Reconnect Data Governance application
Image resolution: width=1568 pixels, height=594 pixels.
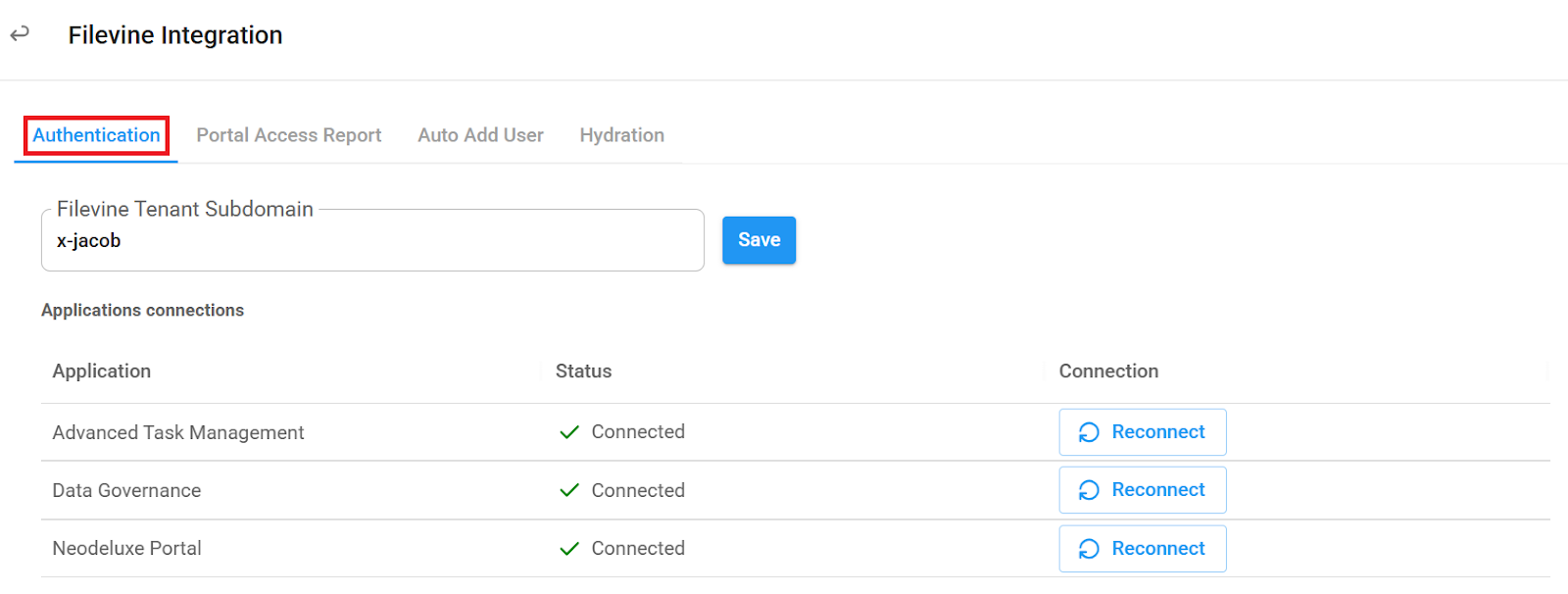coord(1142,490)
